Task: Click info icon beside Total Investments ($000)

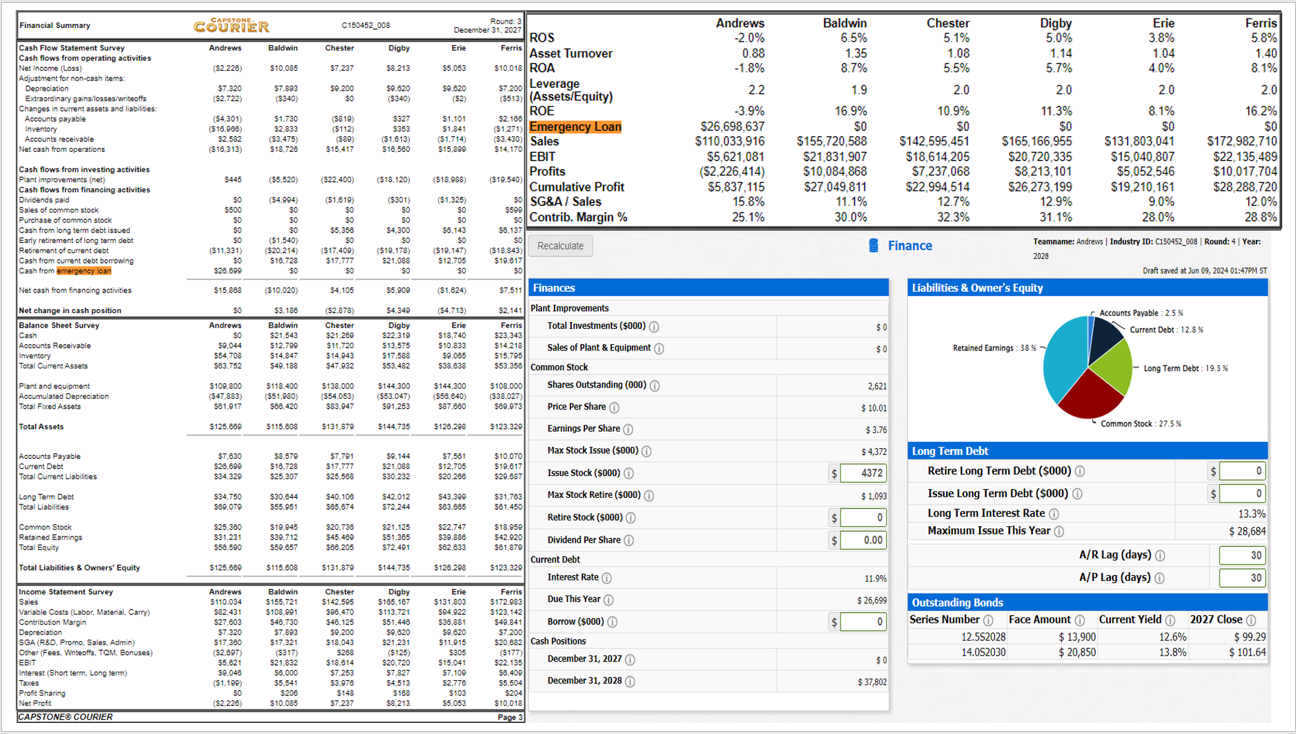Action: (x=654, y=327)
